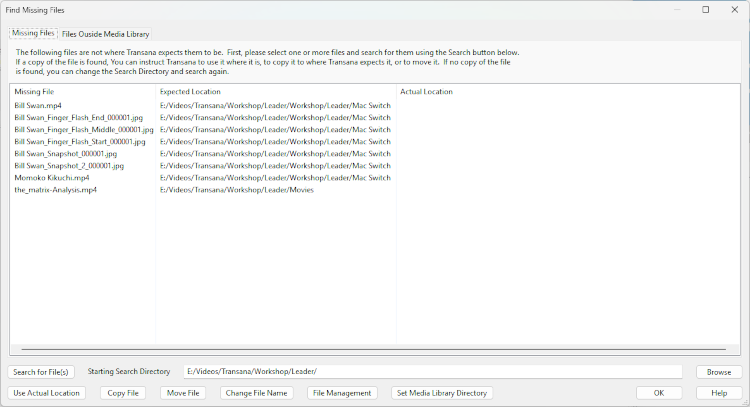The image size is (750, 407).
Task: Select Momoko Kikuchi.mp4 file entry
Action: click(51, 178)
